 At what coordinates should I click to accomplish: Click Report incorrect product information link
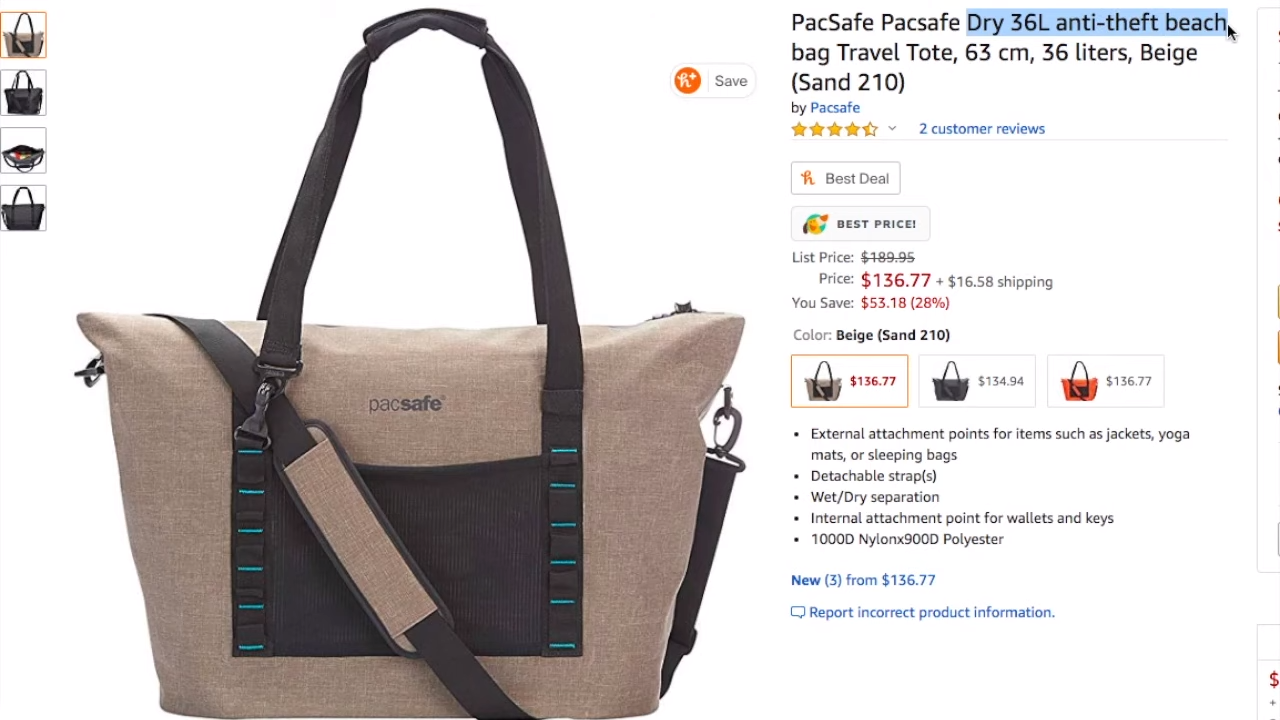(932, 612)
